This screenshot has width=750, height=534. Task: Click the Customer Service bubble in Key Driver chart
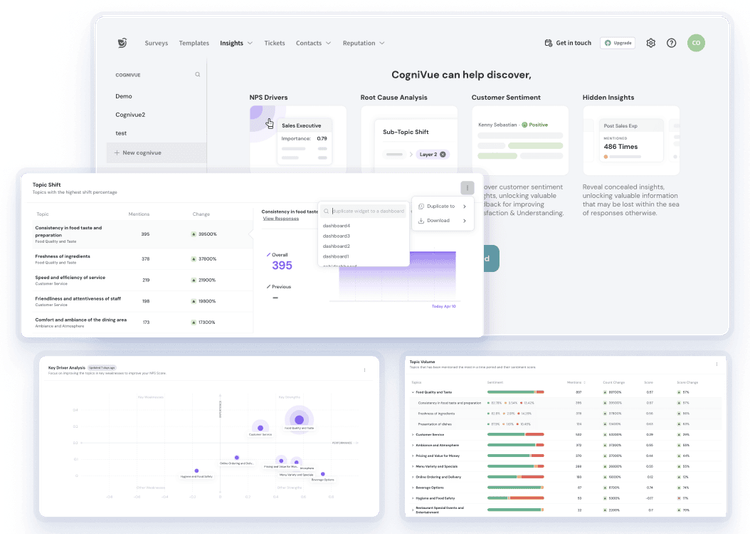coord(260,428)
